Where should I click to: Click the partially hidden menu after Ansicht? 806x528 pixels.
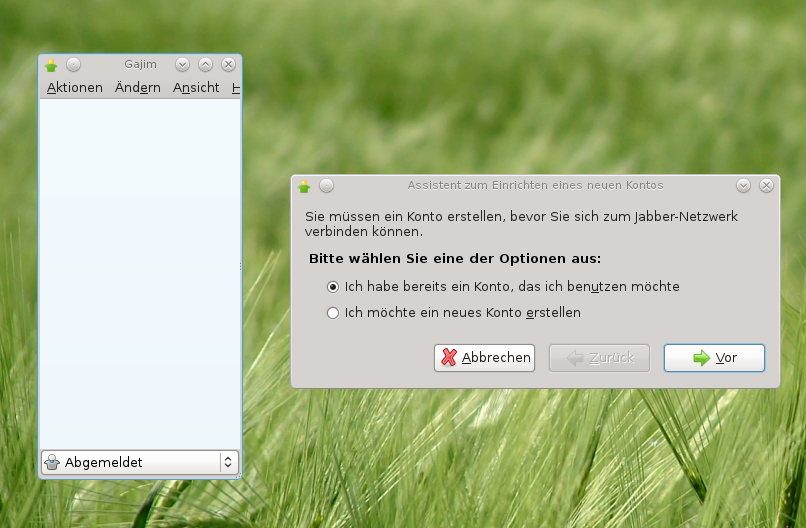click(236, 88)
